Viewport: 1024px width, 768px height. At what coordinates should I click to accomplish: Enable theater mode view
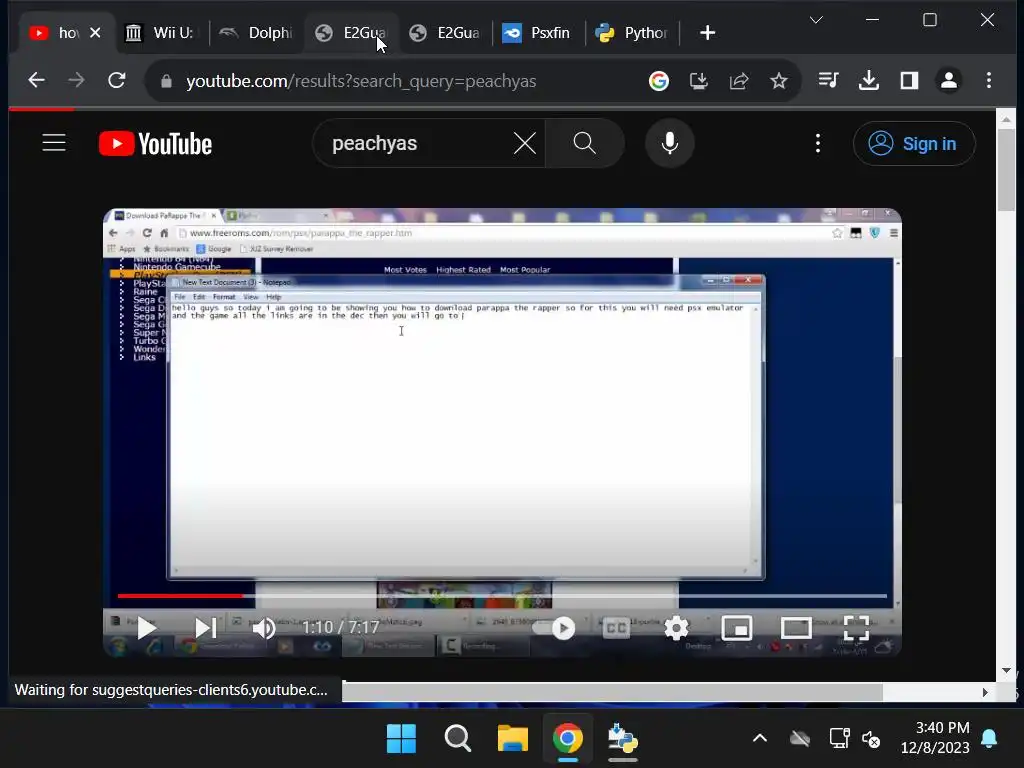click(x=796, y=628)
